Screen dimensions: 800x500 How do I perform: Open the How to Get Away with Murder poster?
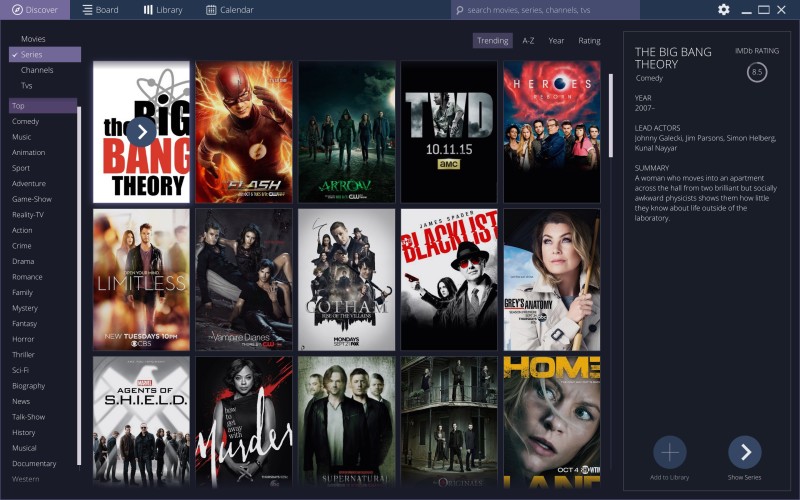[x=244, y=422]
